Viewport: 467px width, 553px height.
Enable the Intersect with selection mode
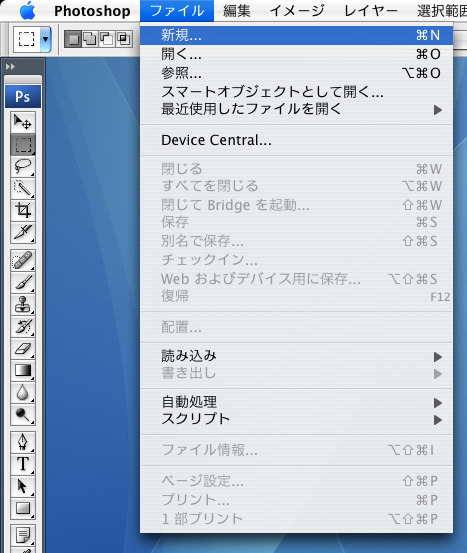[124, 38]
